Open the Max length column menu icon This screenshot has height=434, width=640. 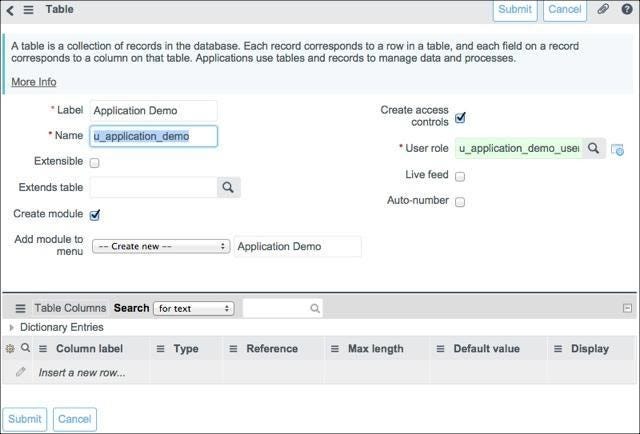pyautogui.click(x=335, y=349)
